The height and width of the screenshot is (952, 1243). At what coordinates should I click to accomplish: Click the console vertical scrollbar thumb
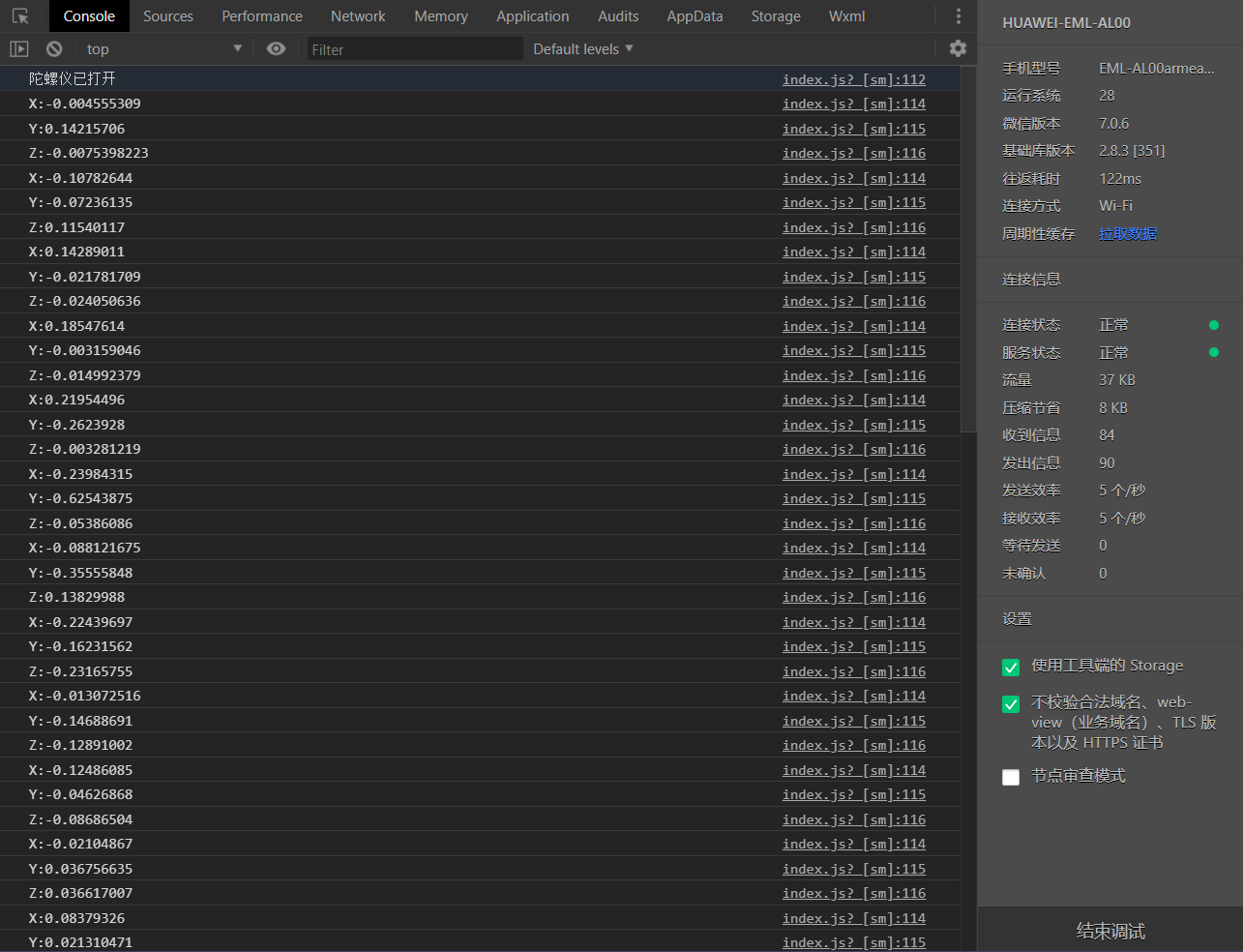point(968,249)
